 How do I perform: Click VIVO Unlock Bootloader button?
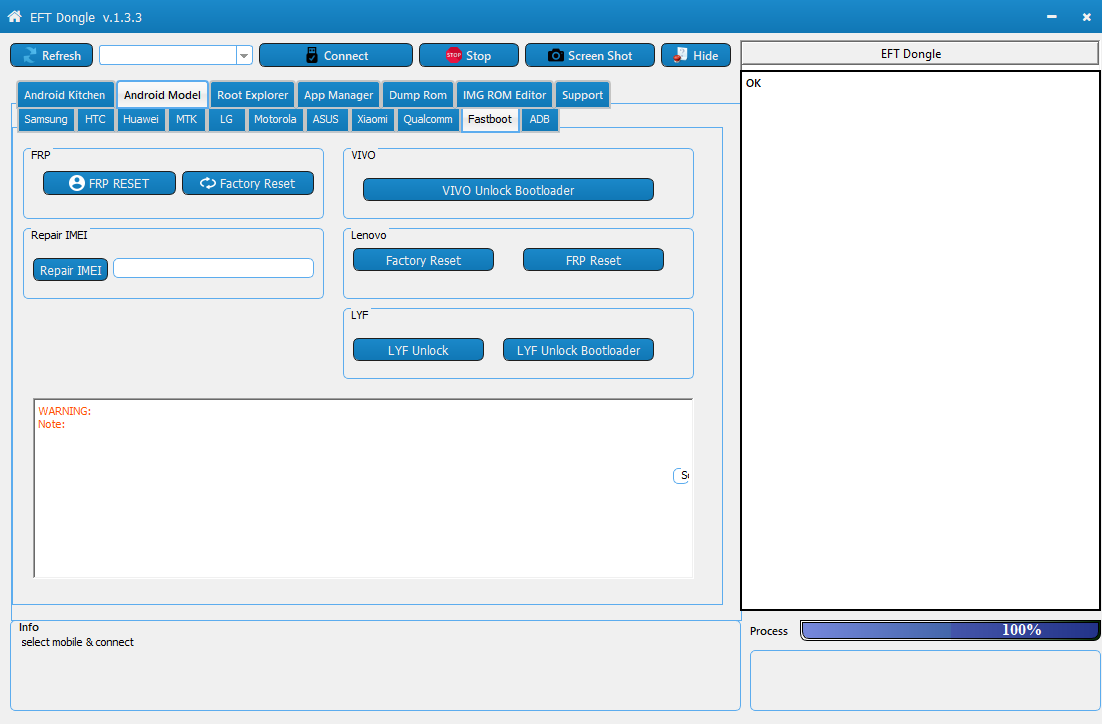(x=508, y=190)
